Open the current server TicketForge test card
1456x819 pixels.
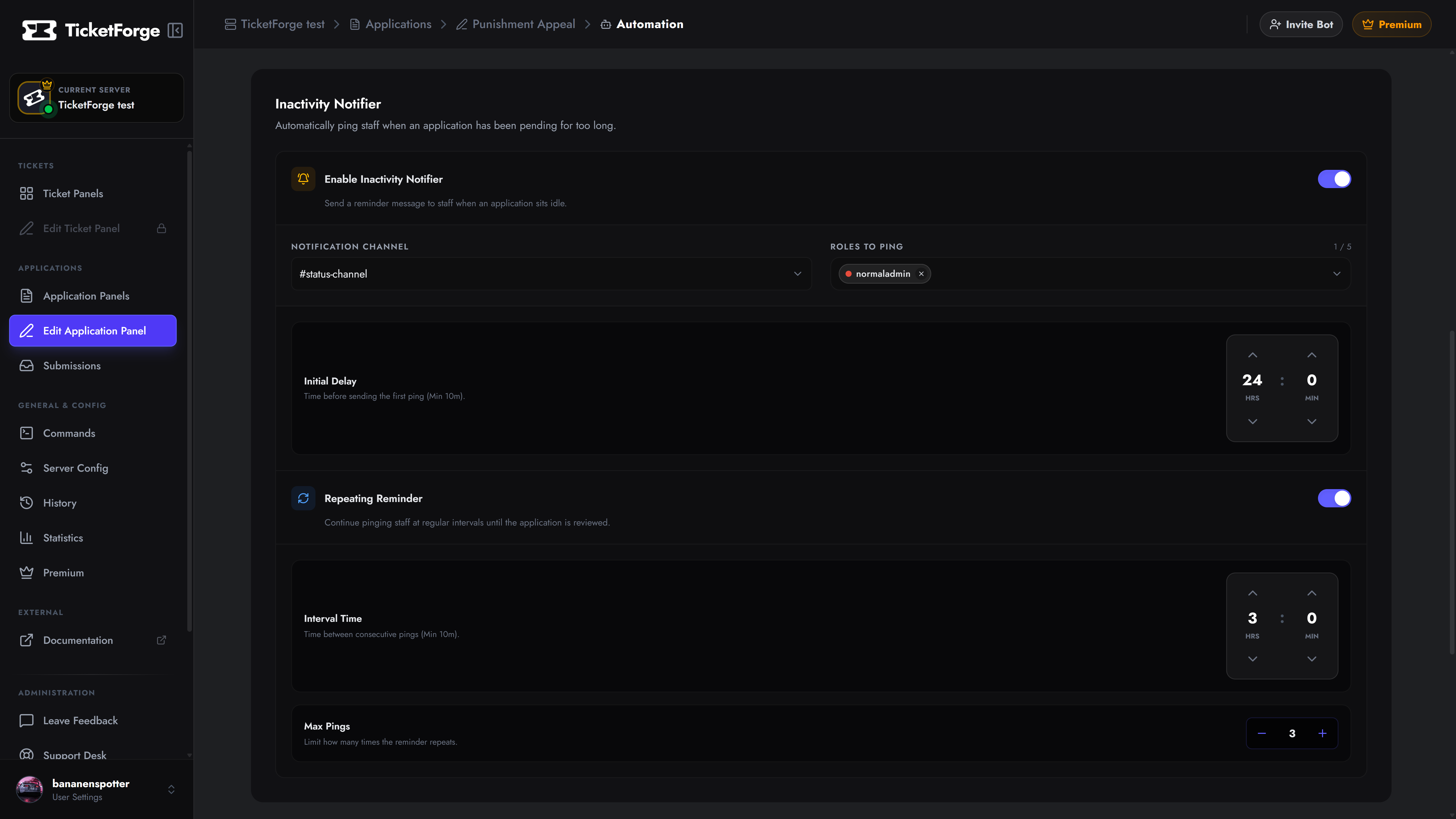pyautogui.click(x=97, y=98)
